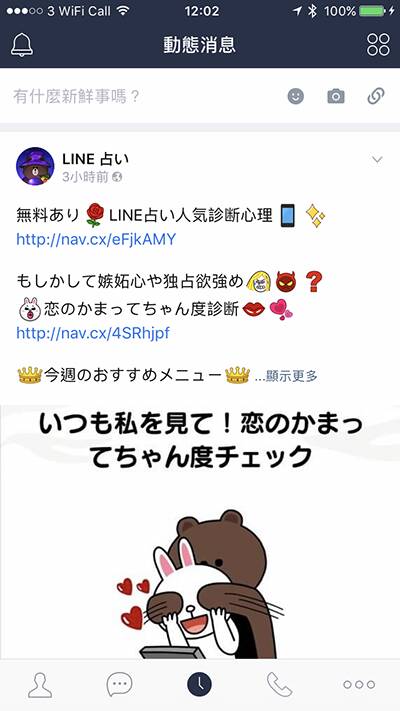400x711 pixels.
Task: Go to the Friends tab
Action: pos(40,685)
